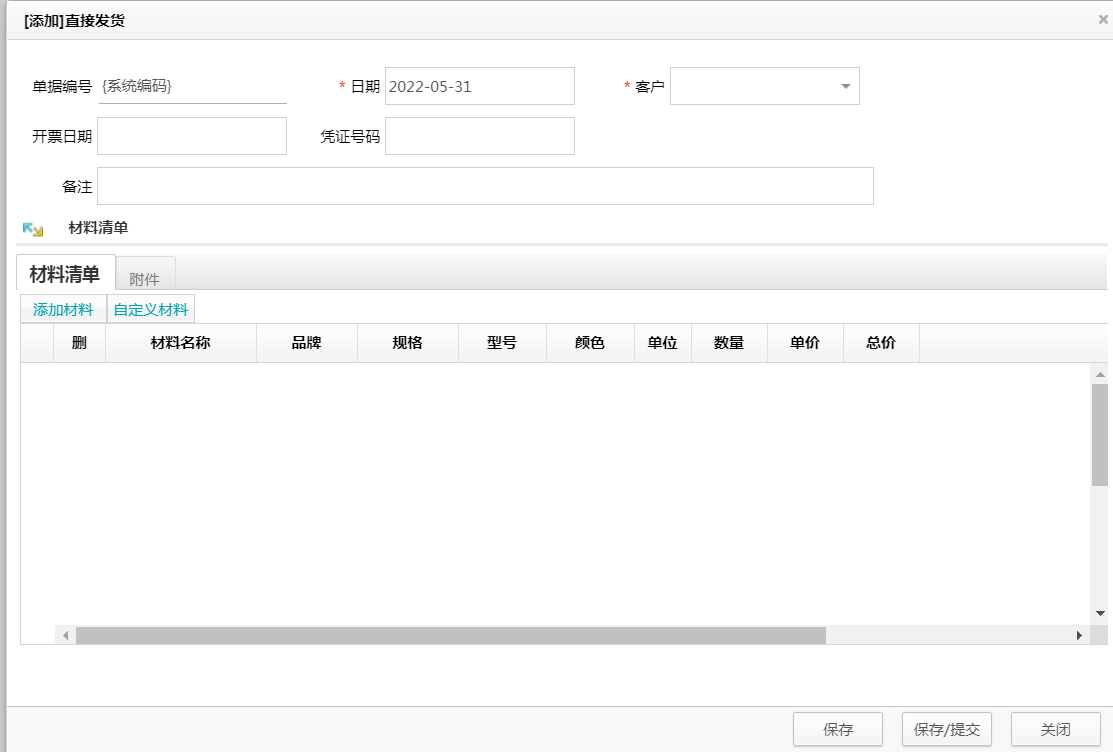Click the expand arrows icon beside 材料清单
The height and width of the screenshot is (752, 1113).
33,229
